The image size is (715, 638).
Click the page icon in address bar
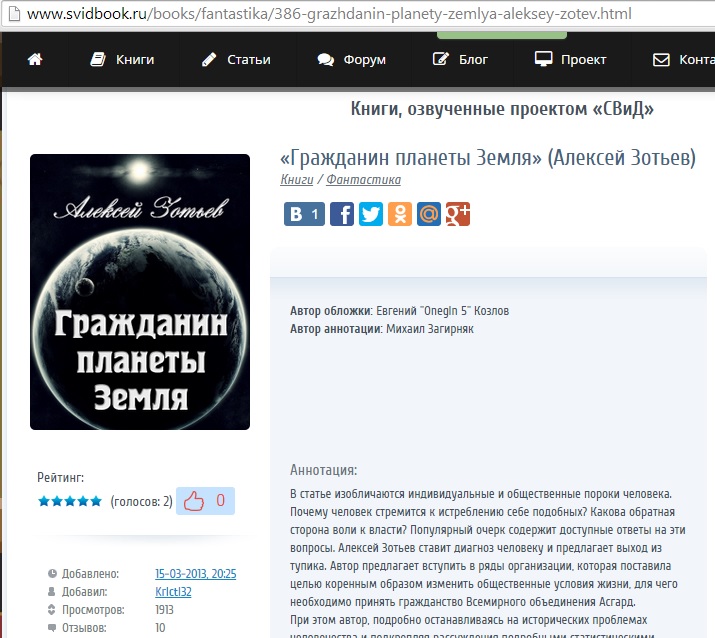coord(15,14)
